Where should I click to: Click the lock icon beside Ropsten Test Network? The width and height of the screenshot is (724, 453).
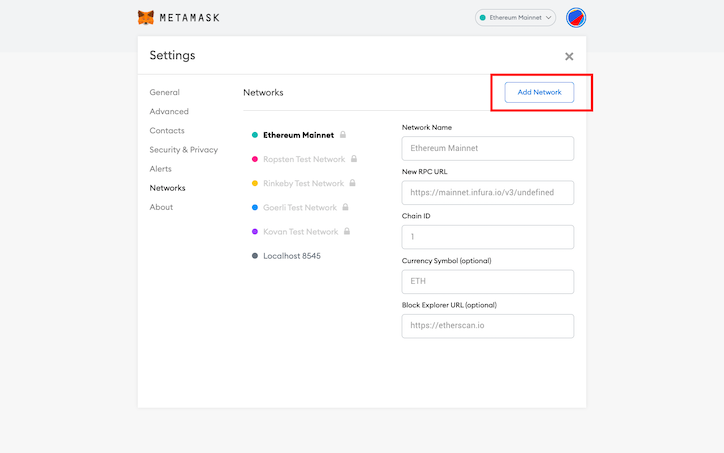pyautogui.click(x=354, y=159)
